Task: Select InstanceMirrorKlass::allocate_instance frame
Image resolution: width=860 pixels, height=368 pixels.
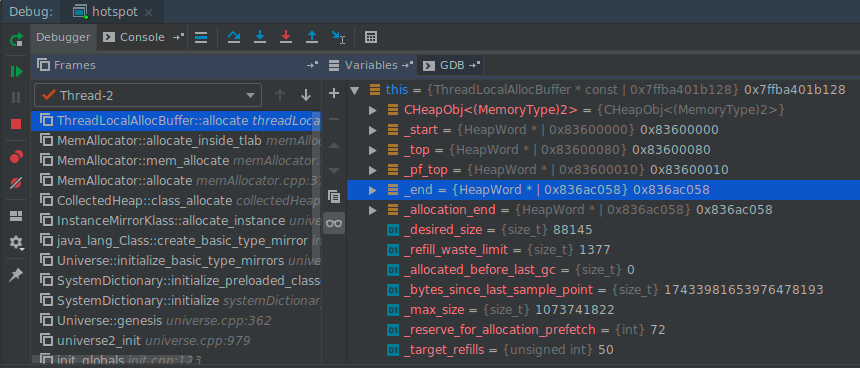Action: click(176, 220)
